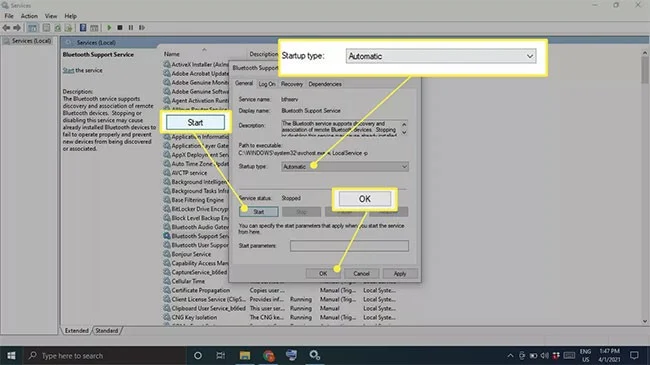Click the 'Start' the service link
This screenshot has height=365, width=650.
pos(68,71)
